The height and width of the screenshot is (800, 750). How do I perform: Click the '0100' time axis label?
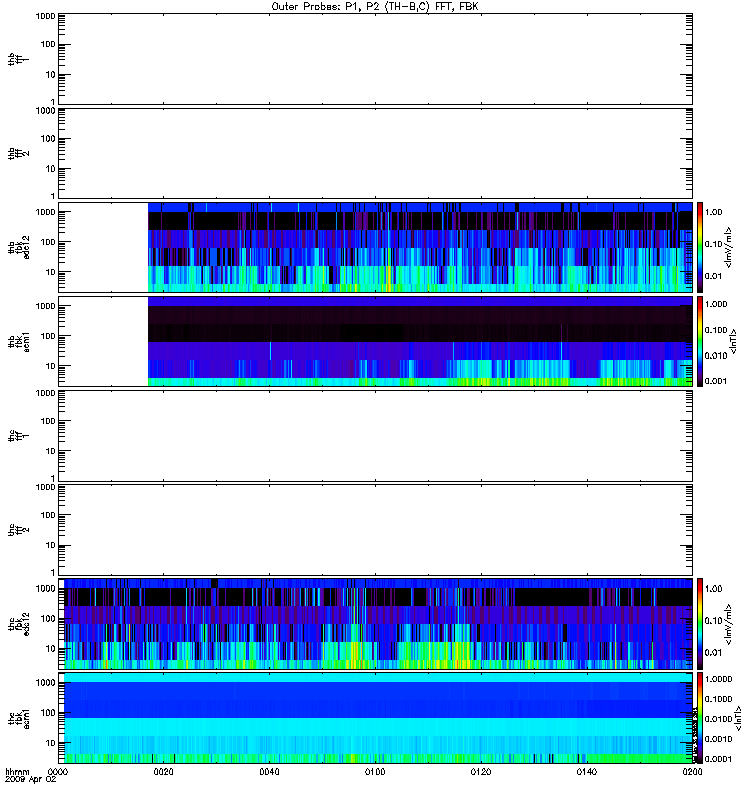[375, 772]
